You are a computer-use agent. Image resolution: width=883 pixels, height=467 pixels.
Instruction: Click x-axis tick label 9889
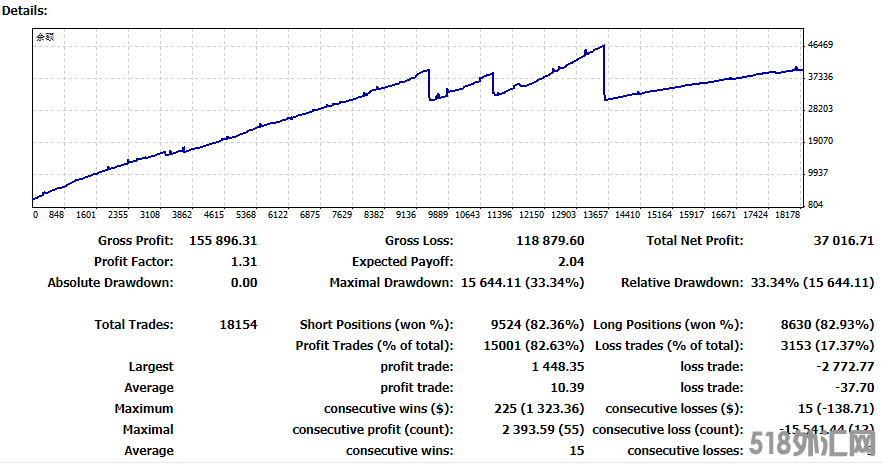(x=438, y=215)
